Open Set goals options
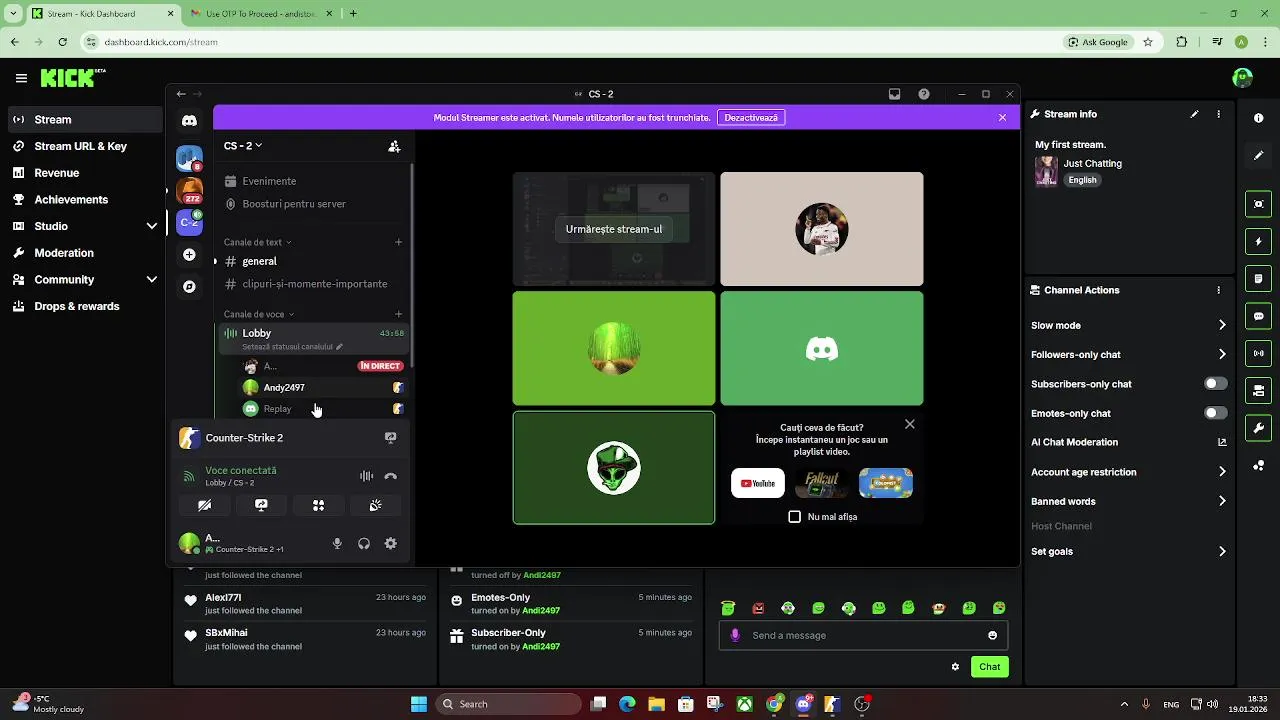Viewport: 1280px width, 720px height. (x=1129, y=551)
